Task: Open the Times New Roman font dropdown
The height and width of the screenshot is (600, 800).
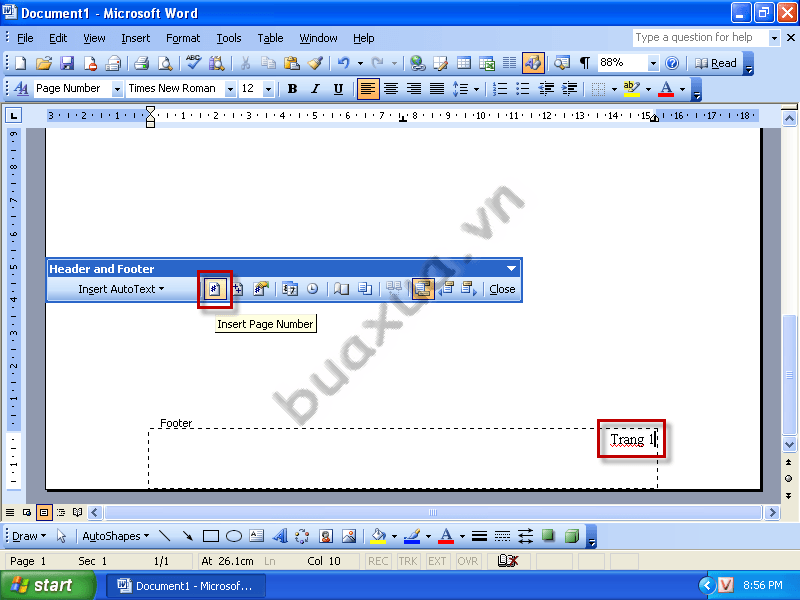Action: coord(230,89)
